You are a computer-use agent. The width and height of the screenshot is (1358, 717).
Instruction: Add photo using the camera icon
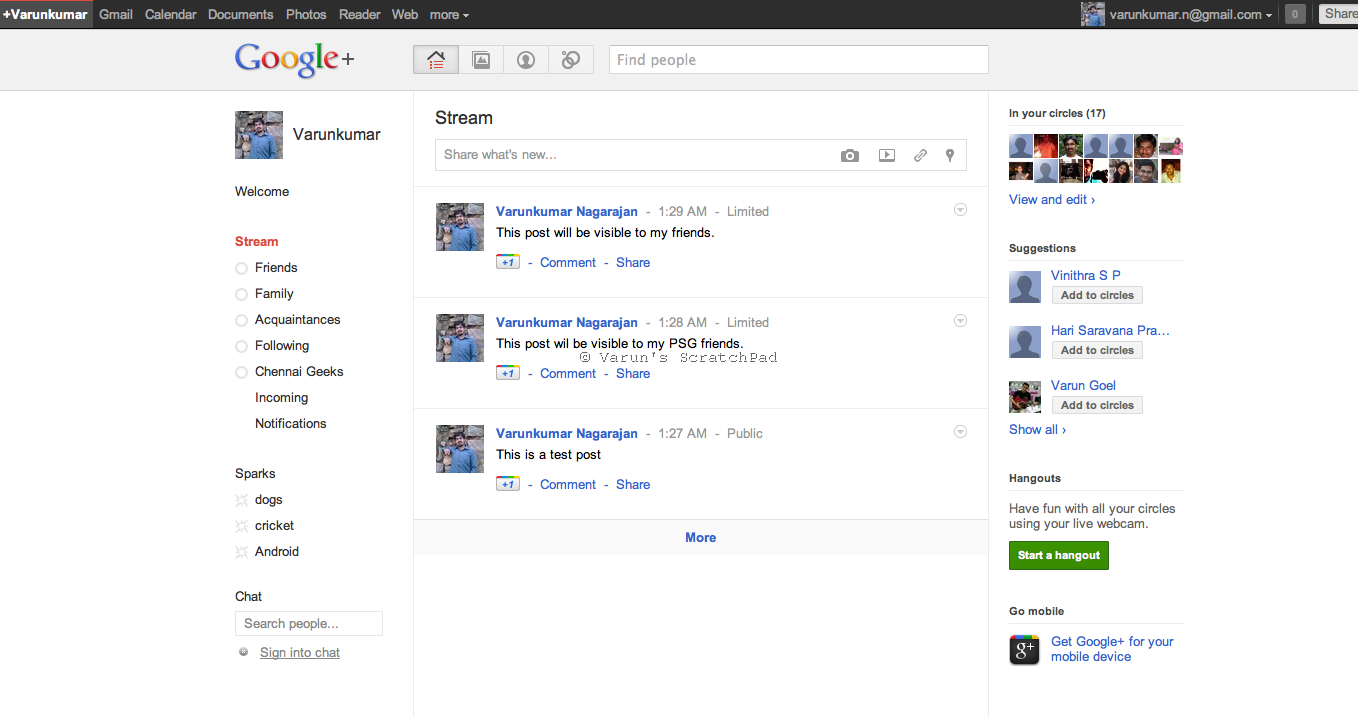(850, 155)
